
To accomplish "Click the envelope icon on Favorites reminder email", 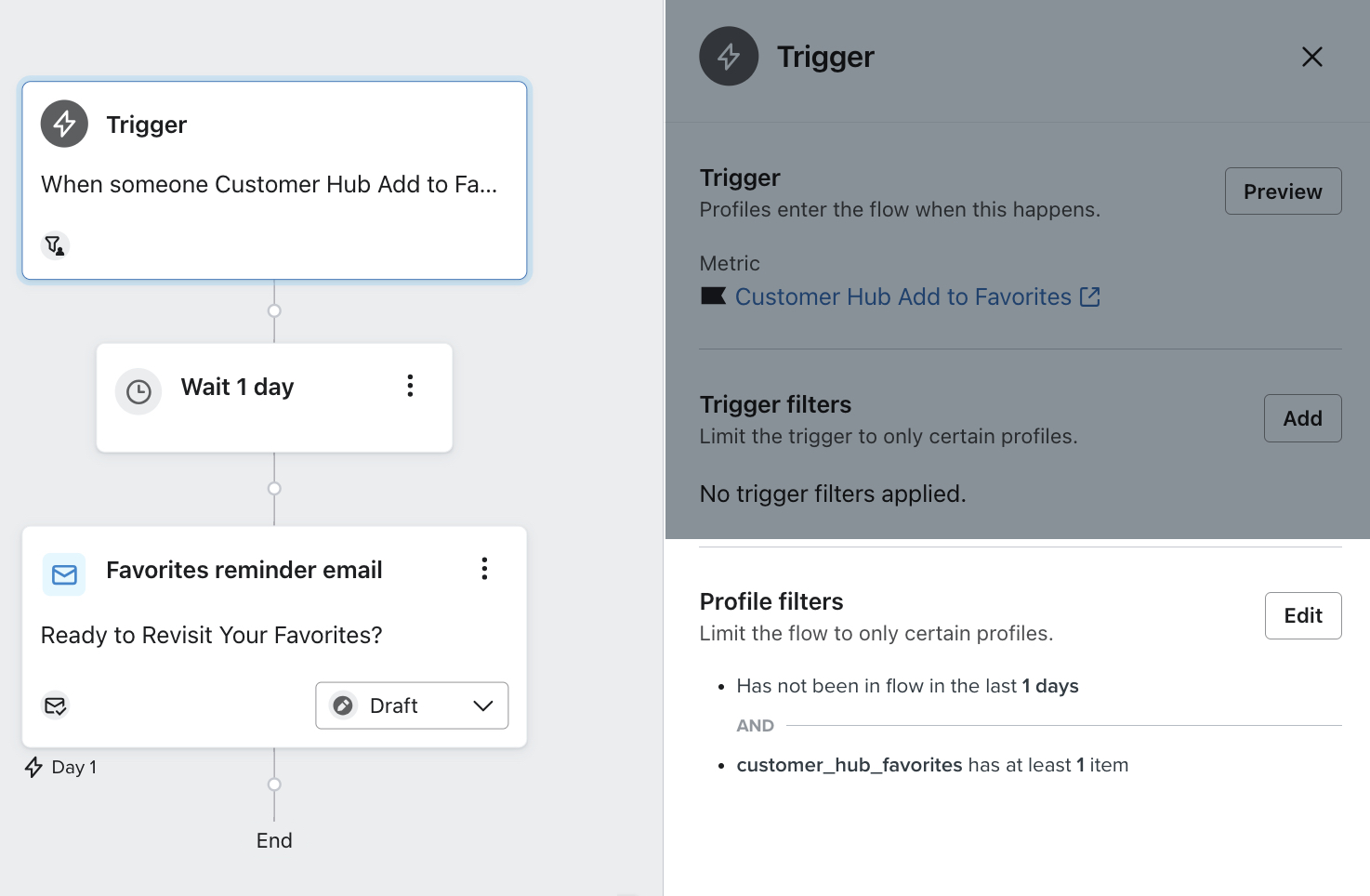I will pyautogui.click(x=64, y=574).
